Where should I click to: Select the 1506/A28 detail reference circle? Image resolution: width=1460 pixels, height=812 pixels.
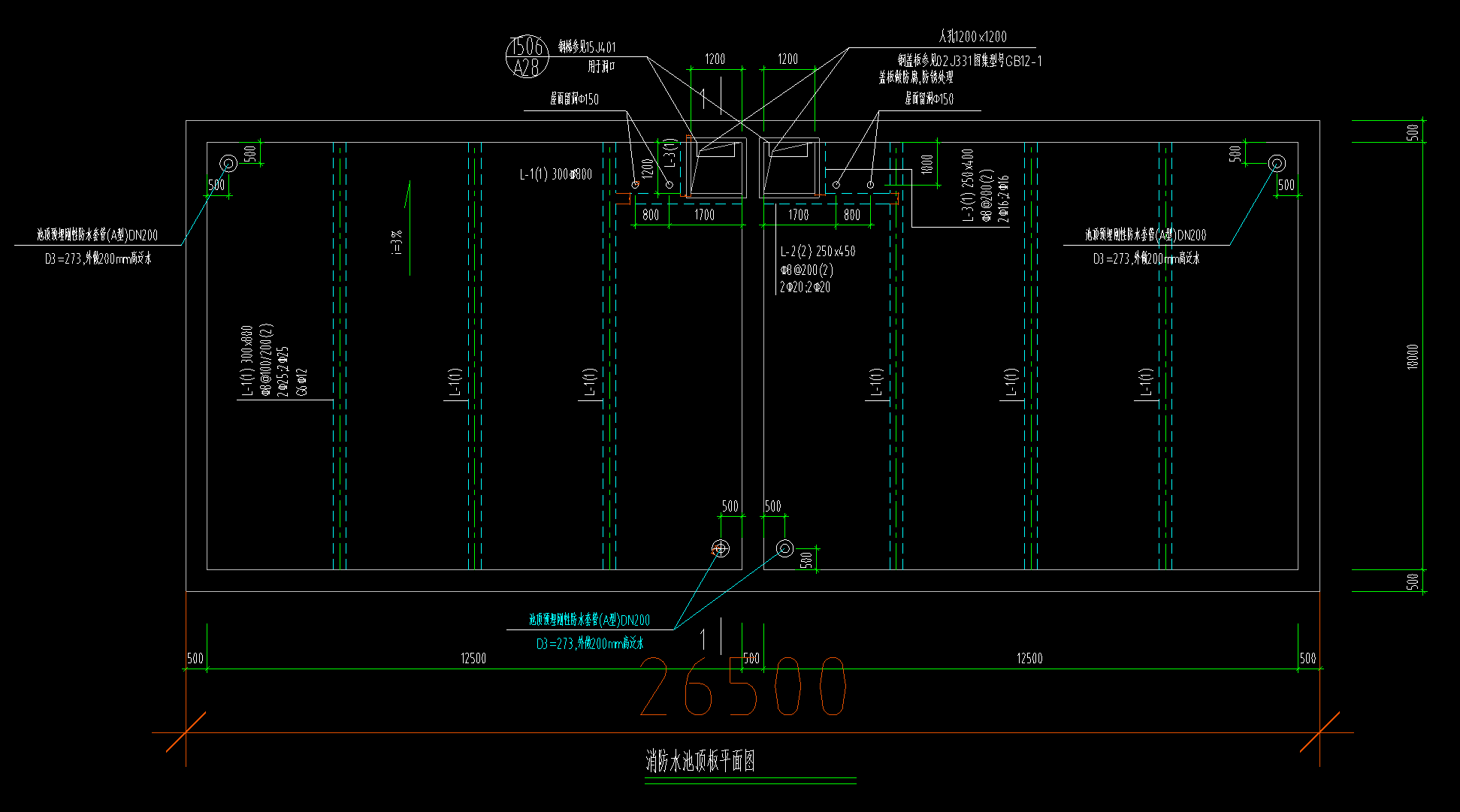527,56
